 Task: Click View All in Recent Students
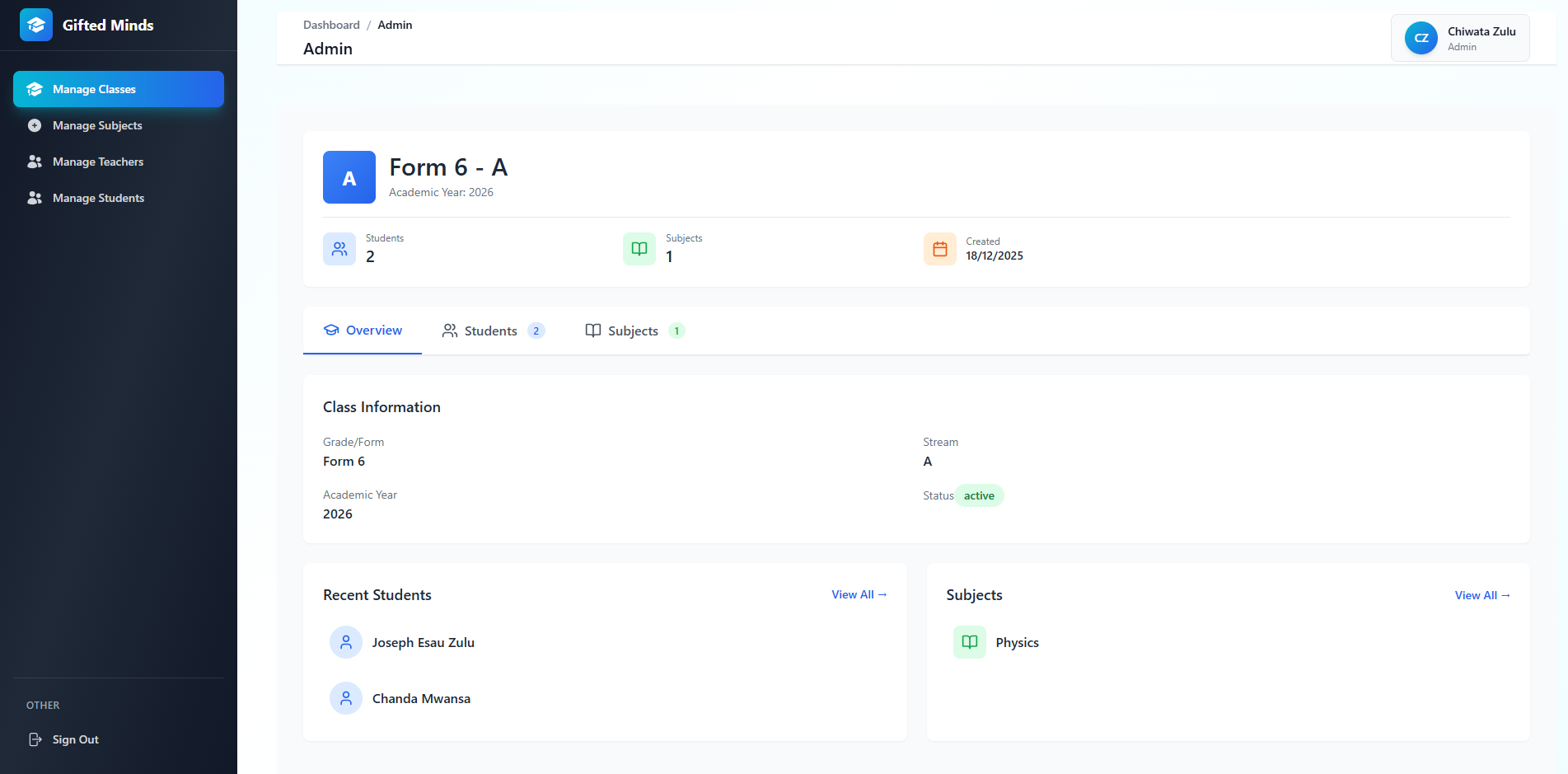(859, 594)
